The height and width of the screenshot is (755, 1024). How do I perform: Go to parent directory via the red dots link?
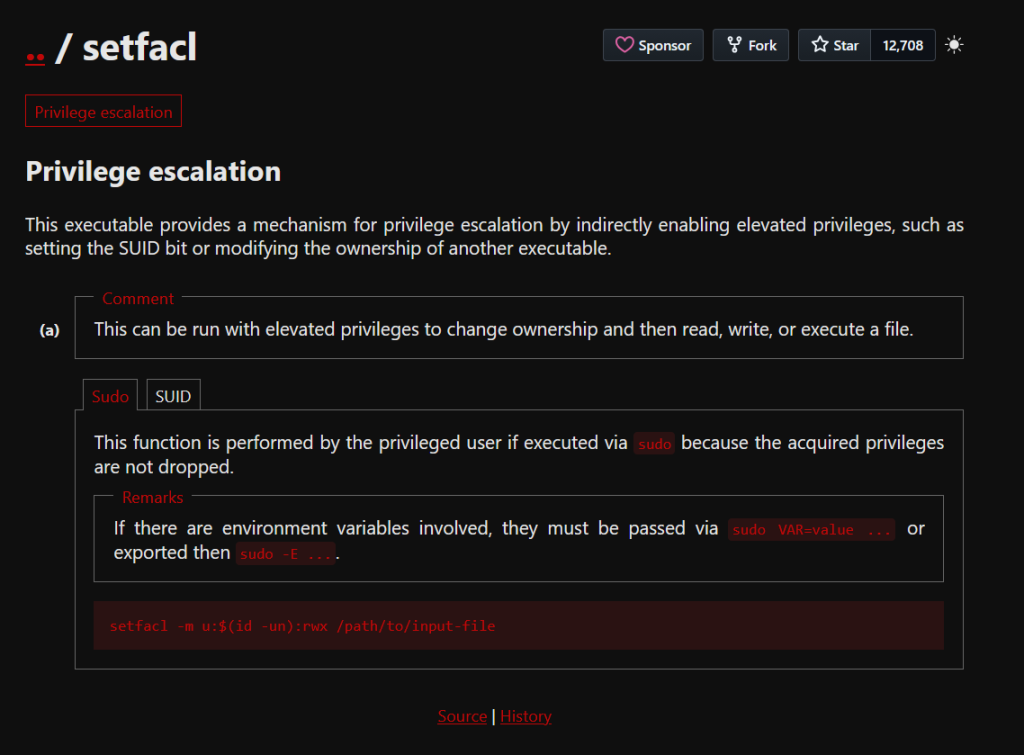[35, 49]
